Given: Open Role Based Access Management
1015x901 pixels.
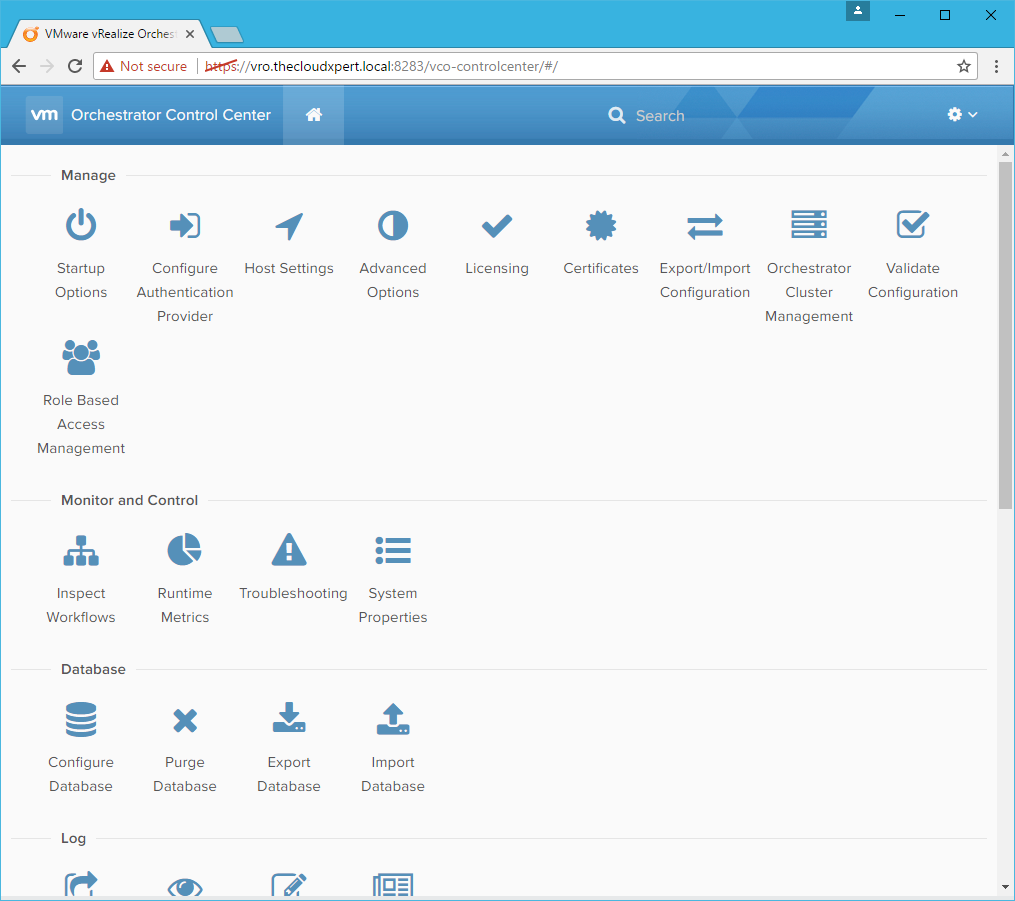Looking at the screenshot, I should (x=81, y=358).
